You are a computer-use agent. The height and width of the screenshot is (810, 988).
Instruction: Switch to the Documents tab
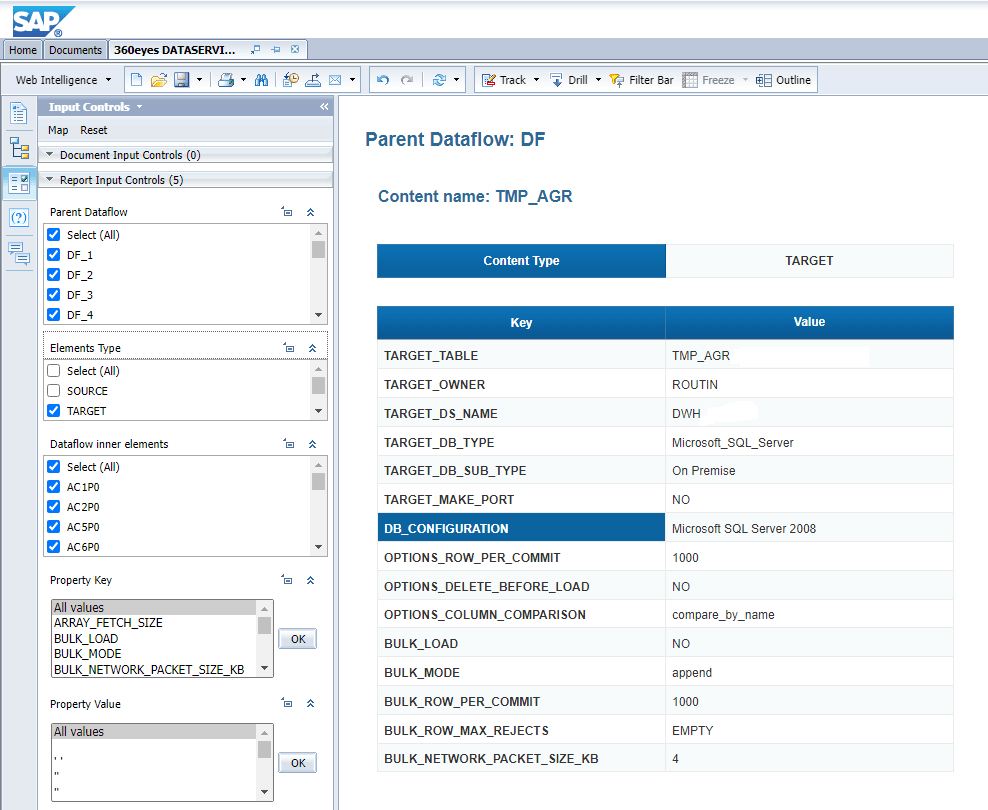click(75, 50)
